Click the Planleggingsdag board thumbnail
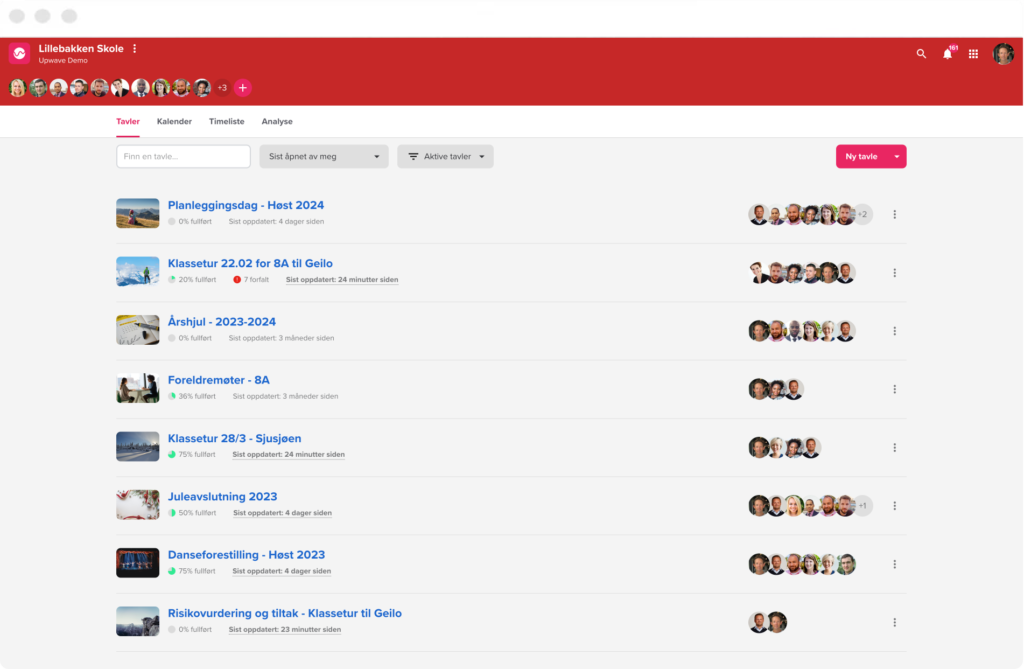This screenshot has height=669, width=1024. 138,213
